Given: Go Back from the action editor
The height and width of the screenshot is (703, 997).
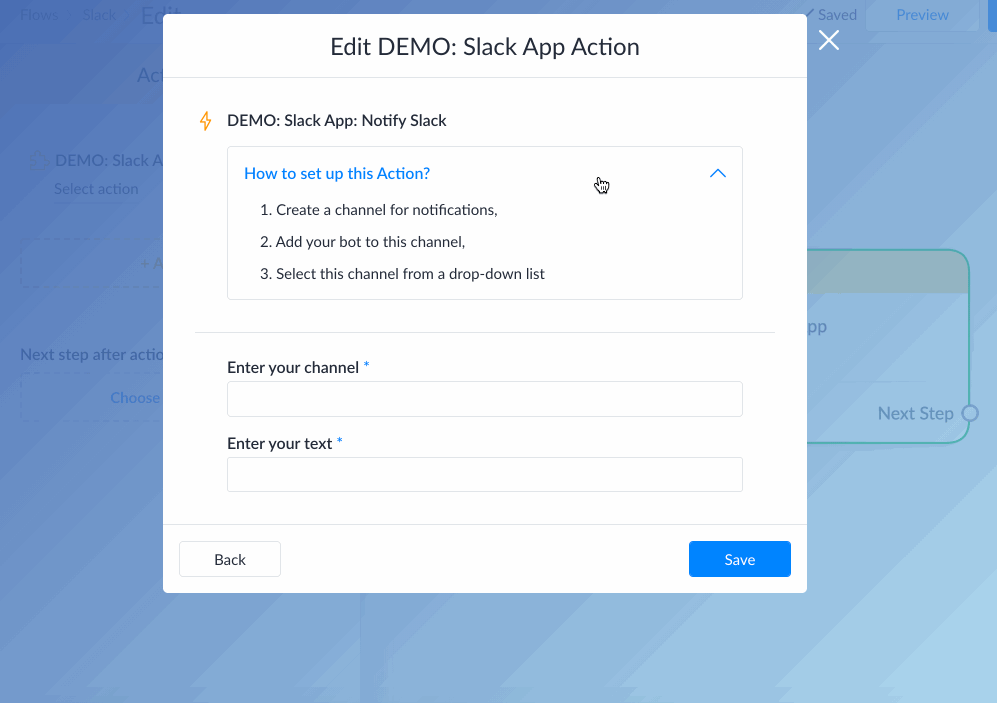Looking at the screenshot, I should 229,559.
